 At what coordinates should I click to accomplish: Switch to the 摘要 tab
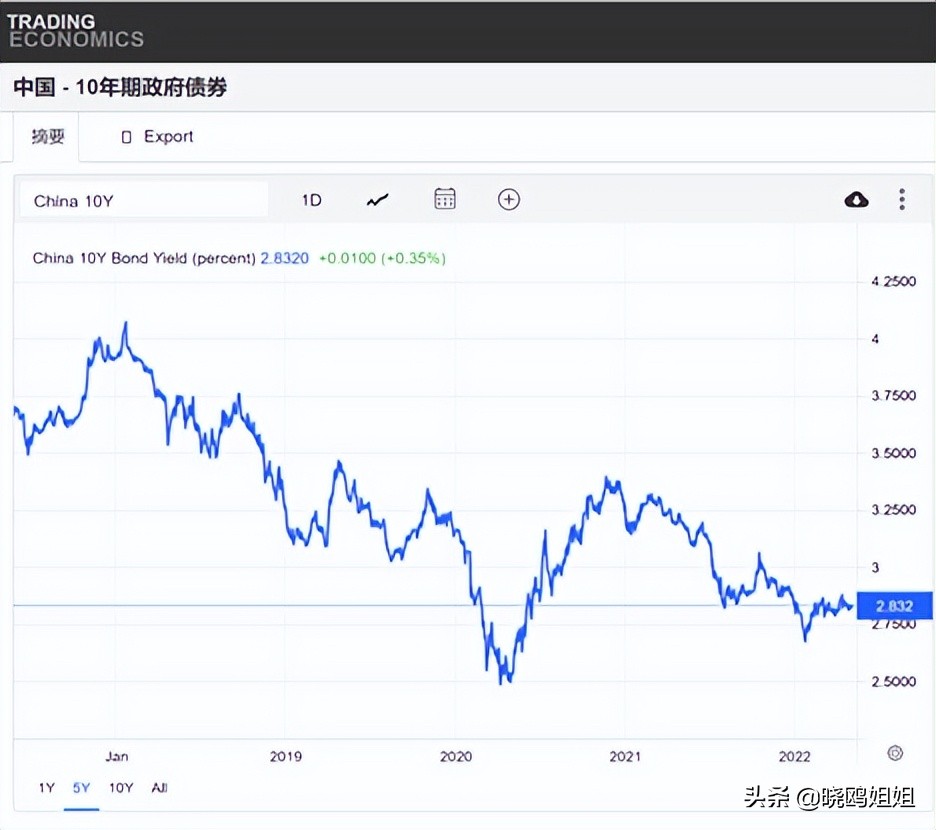(46, 136)
